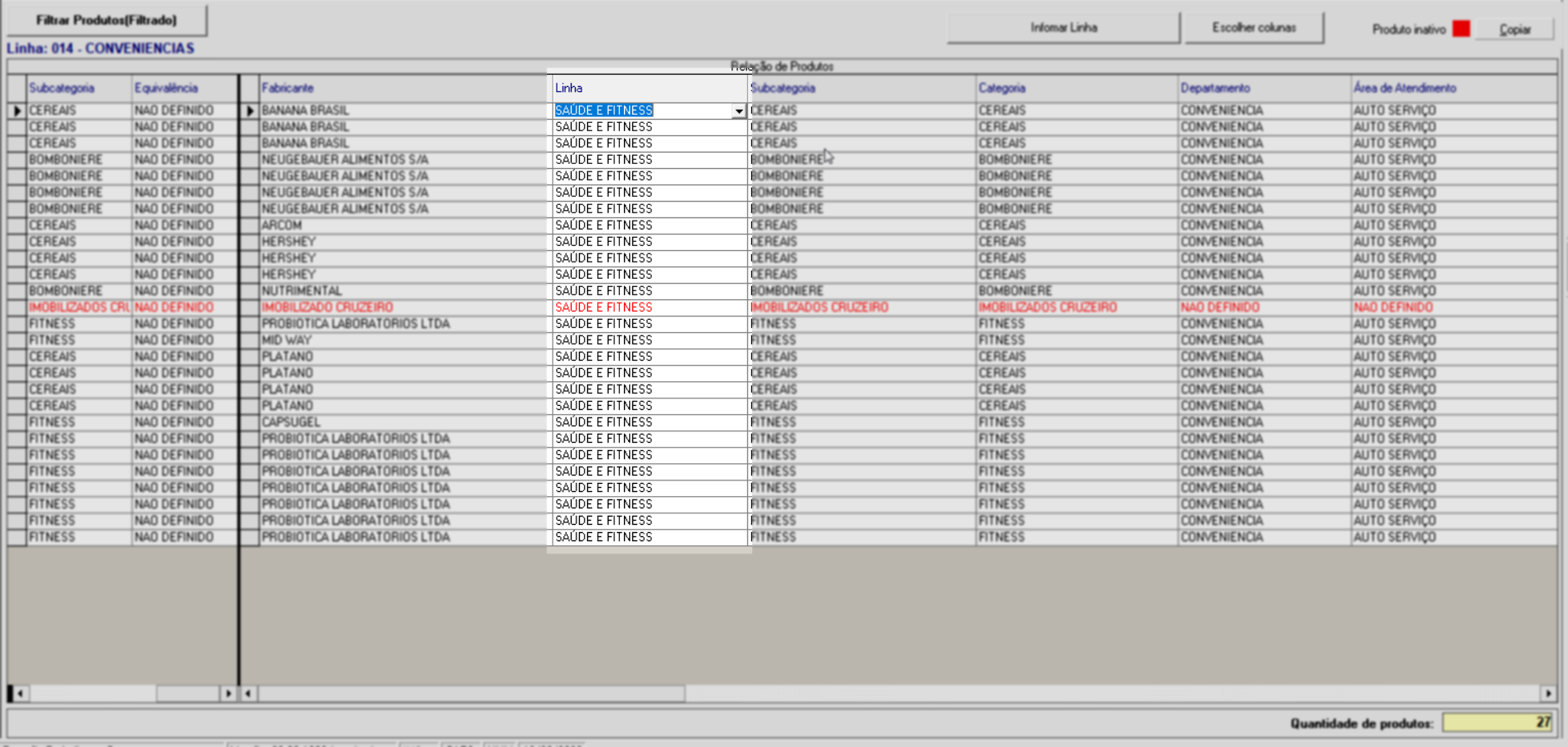Click red NAO DEFINIDO in Área de Atendimento column
1568x747 pixels.
(x=1454, y=307)
